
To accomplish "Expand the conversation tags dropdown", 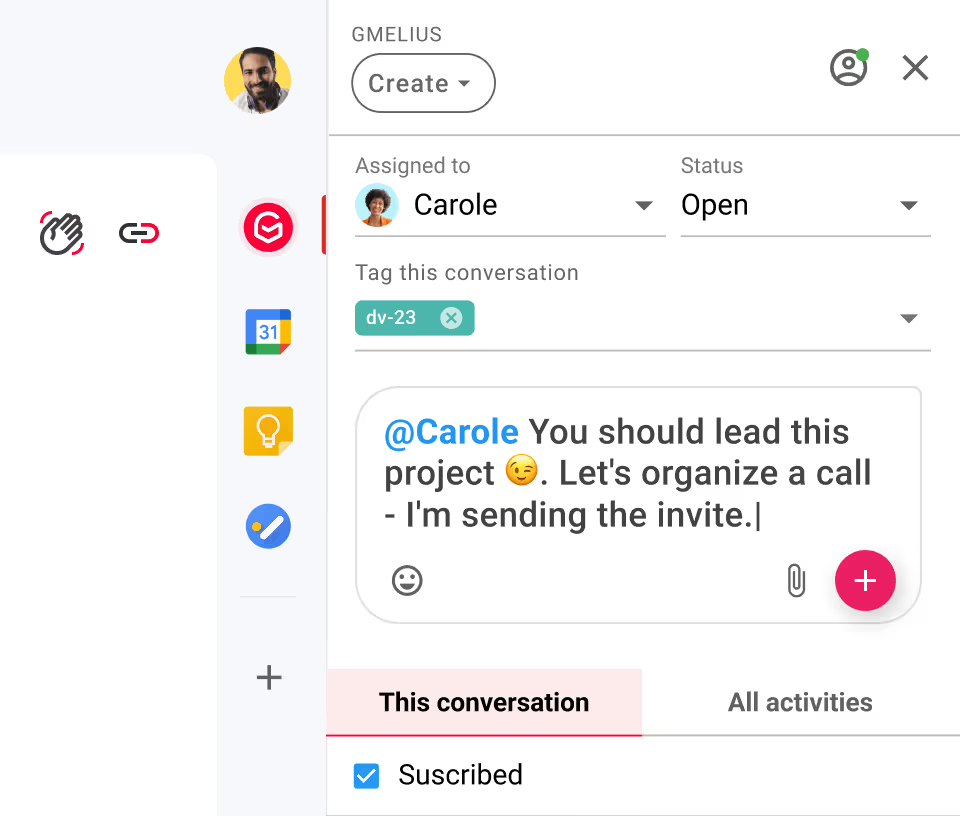I will 908,318.
